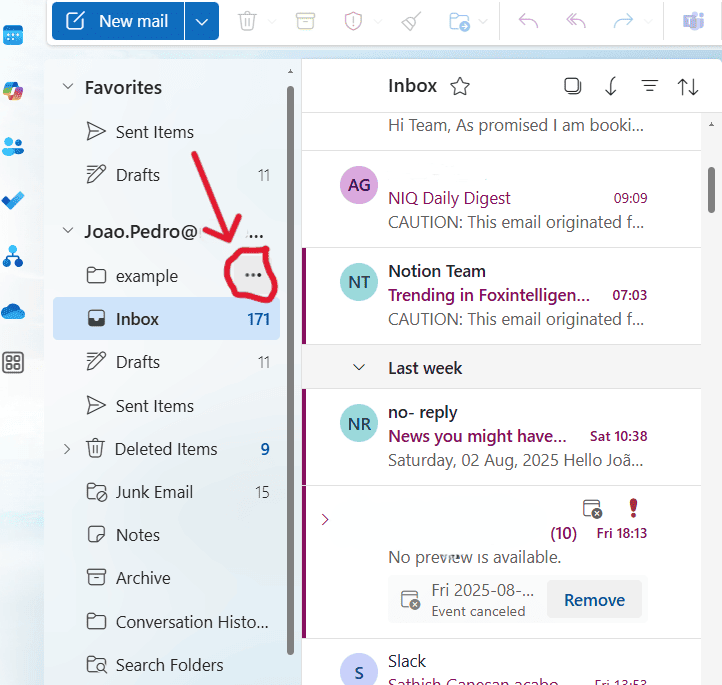The height and width of the screenshot is (685, 722).
Task: Collapse the Last week group
Action: 359,367
